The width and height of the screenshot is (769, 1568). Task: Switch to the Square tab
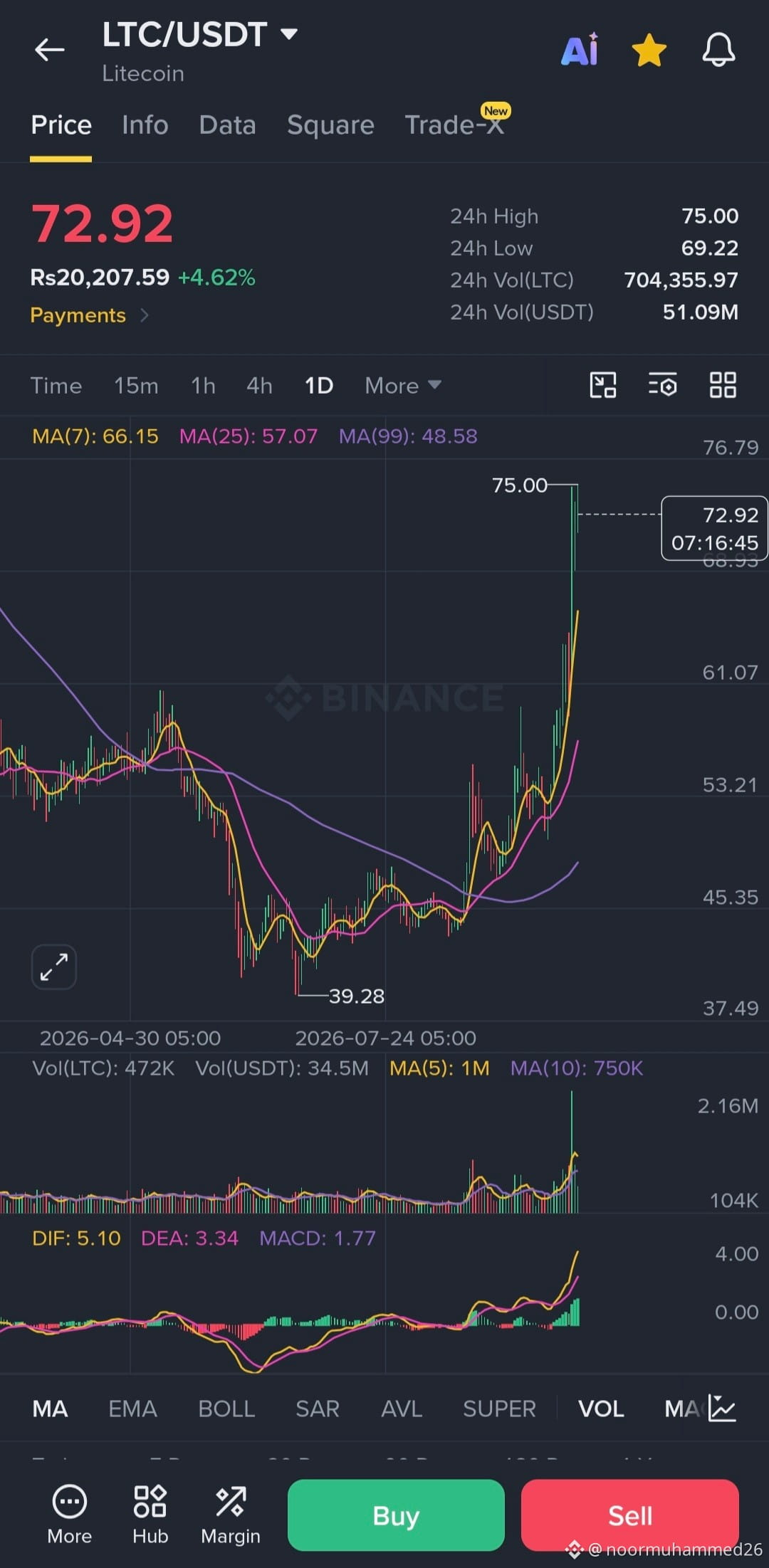click(330, 125)
